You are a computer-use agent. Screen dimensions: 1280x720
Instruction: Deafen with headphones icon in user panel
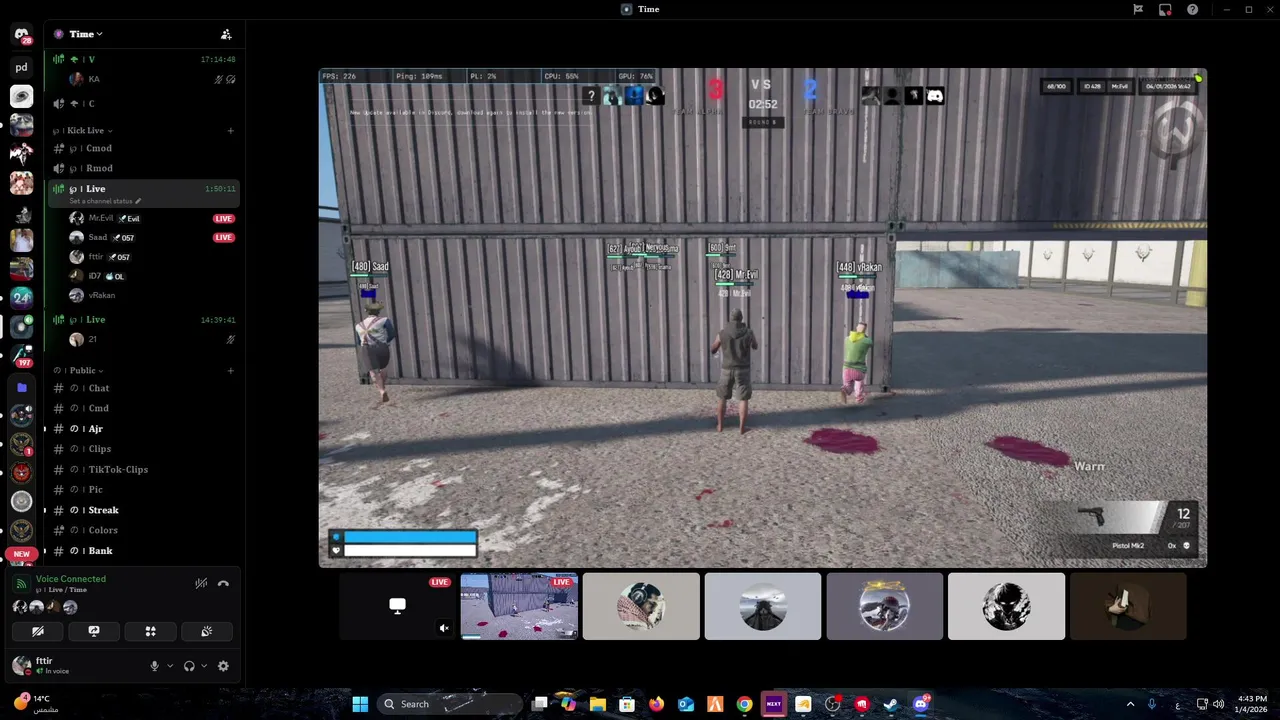189,666
